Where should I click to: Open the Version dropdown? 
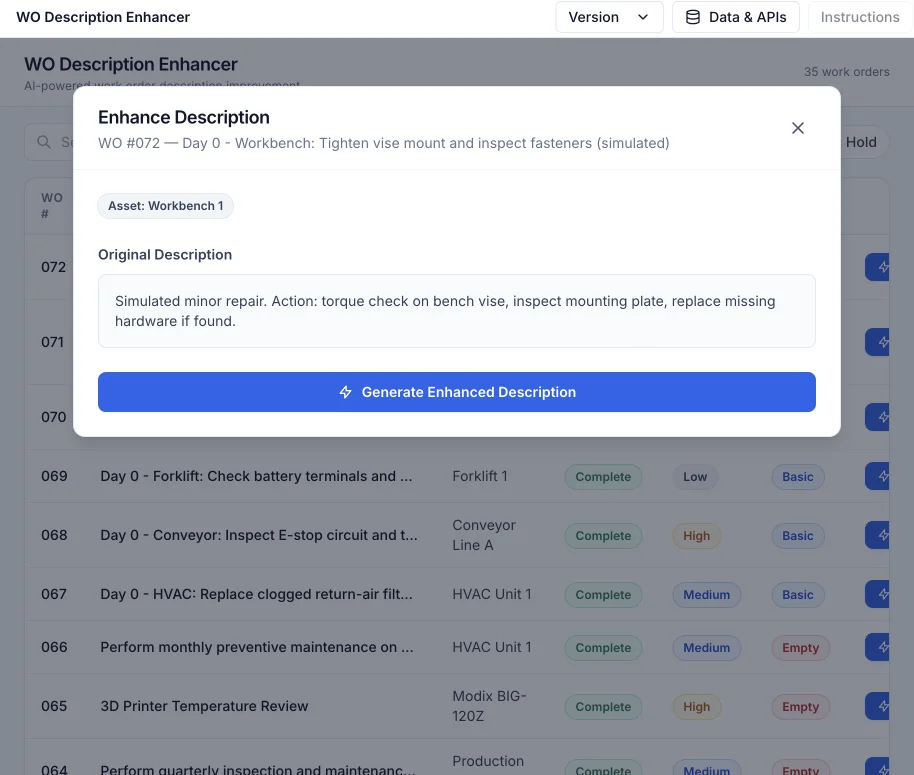coord(609,17)
